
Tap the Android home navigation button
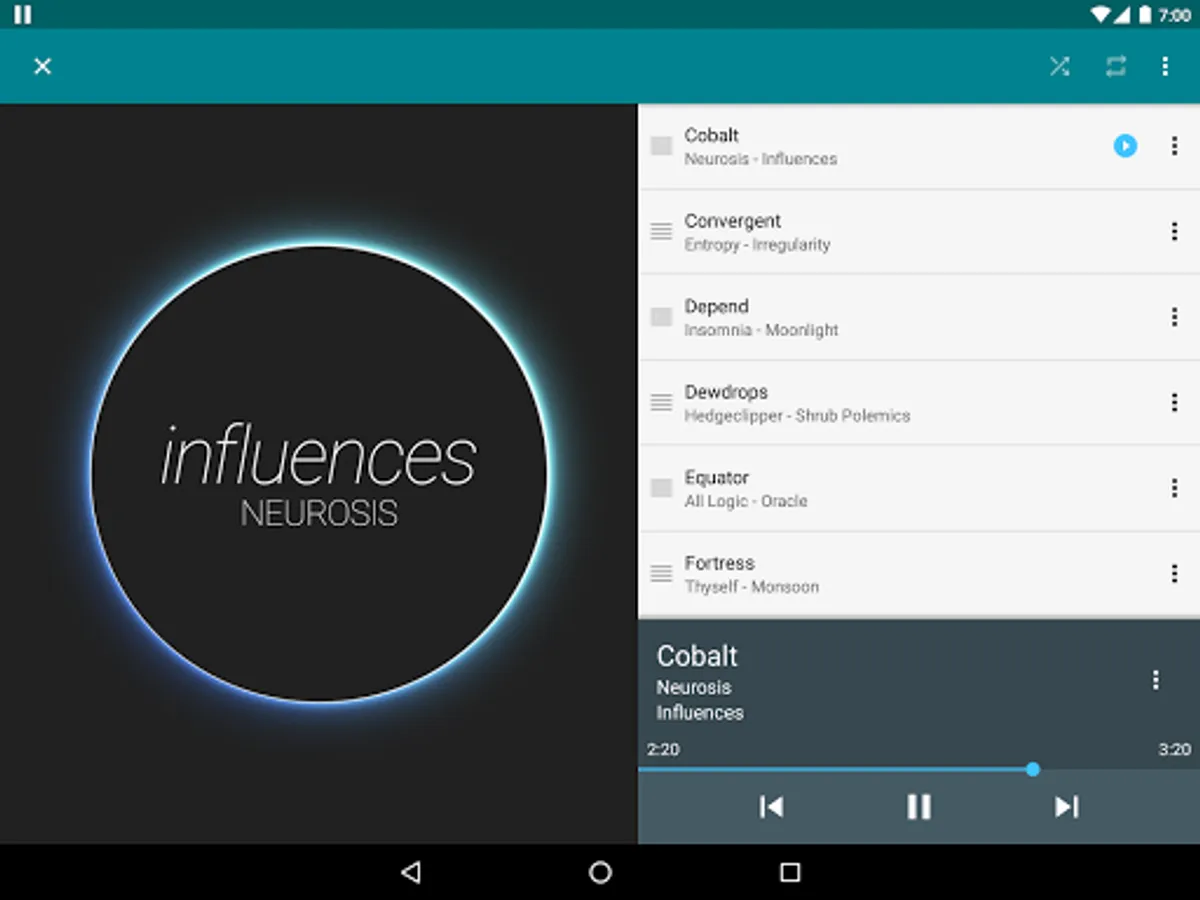pyautogui.click(x=600, y=873)
